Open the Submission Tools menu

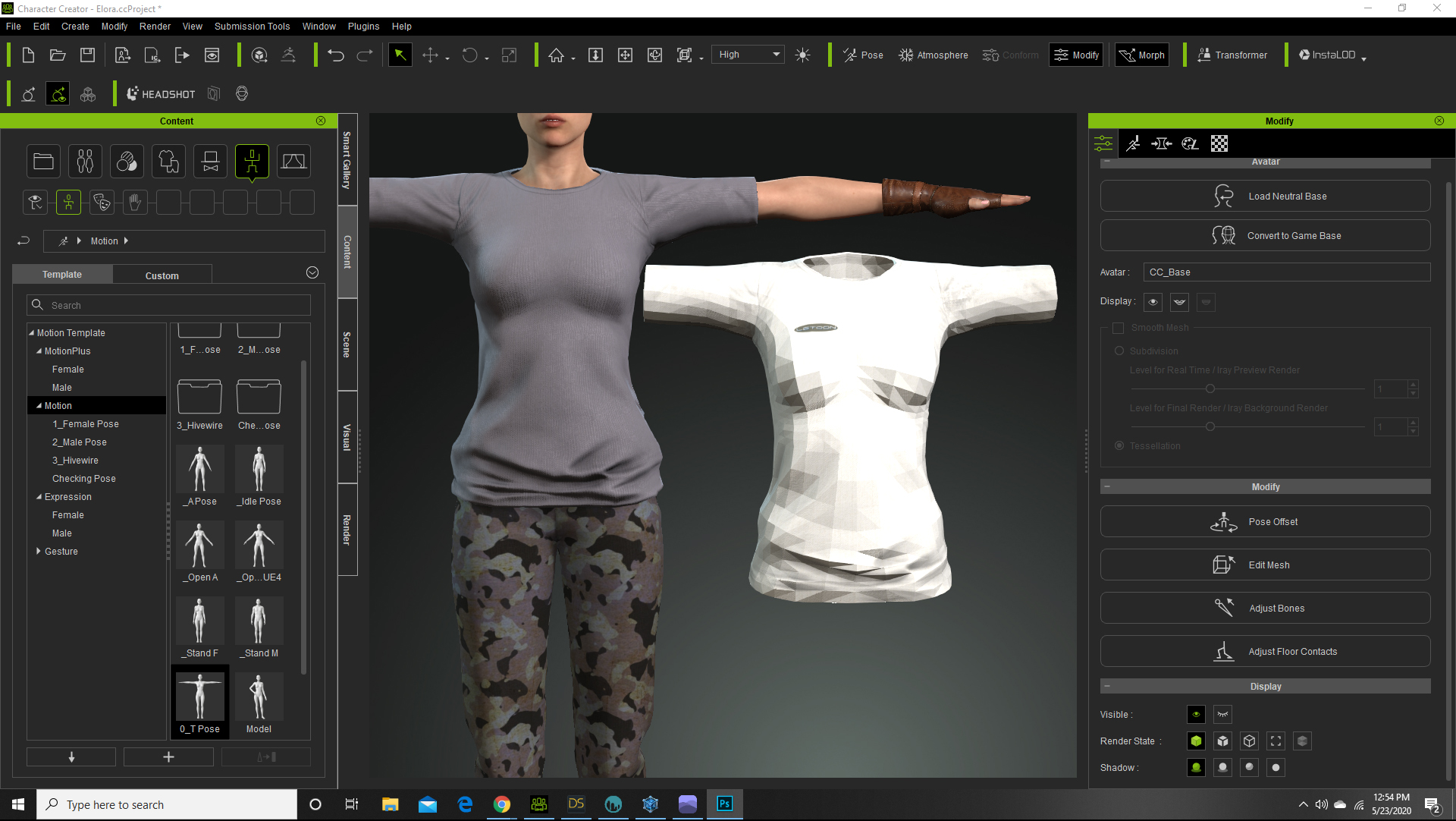point(252,26)
